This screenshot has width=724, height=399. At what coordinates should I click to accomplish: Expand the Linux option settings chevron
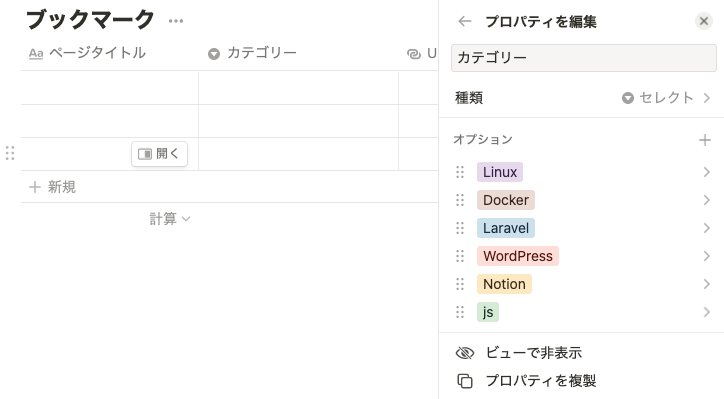coord(706,172)
